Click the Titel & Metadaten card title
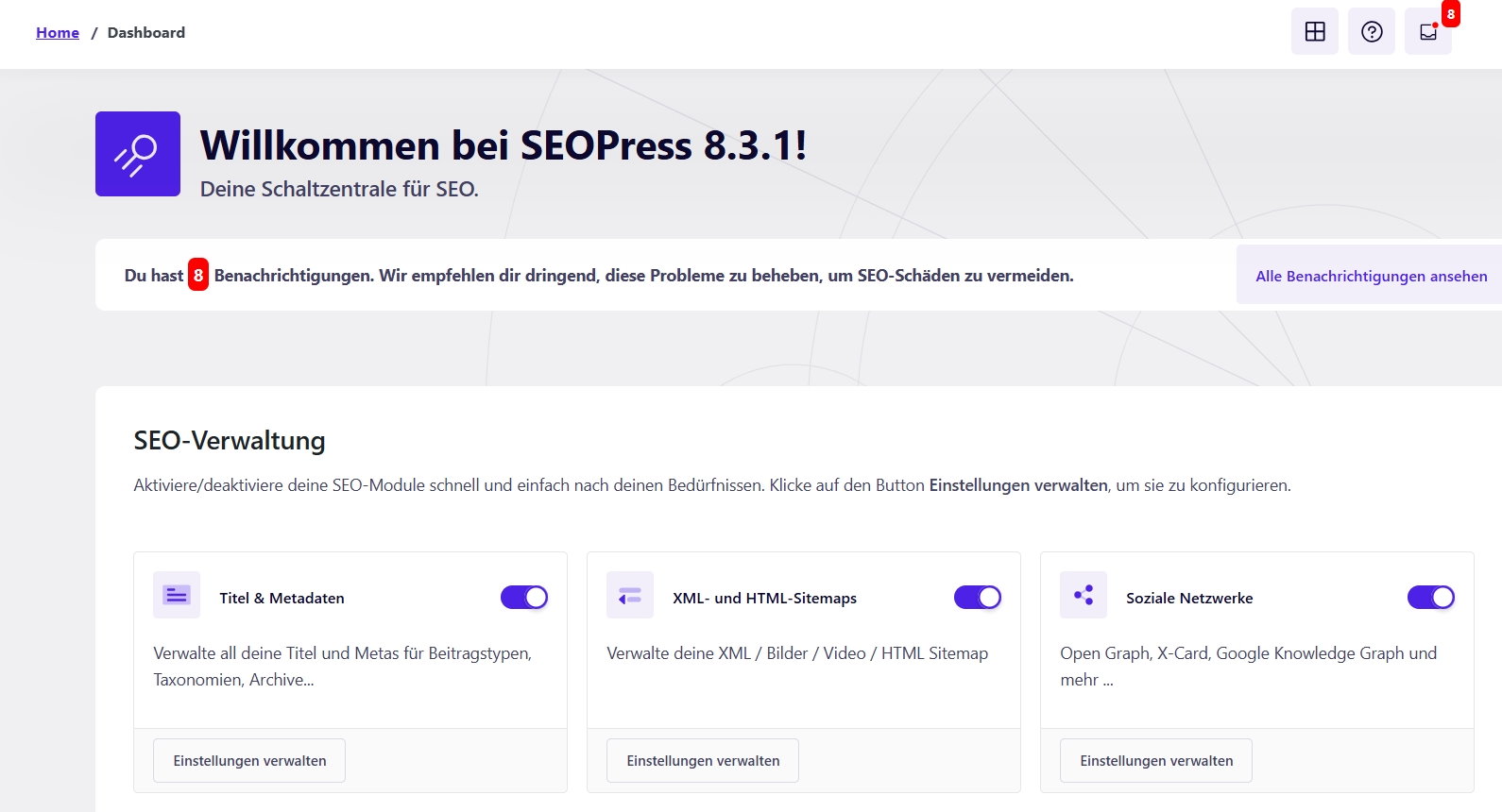Viewport: 1502px width, 812px height. [282, 598]
